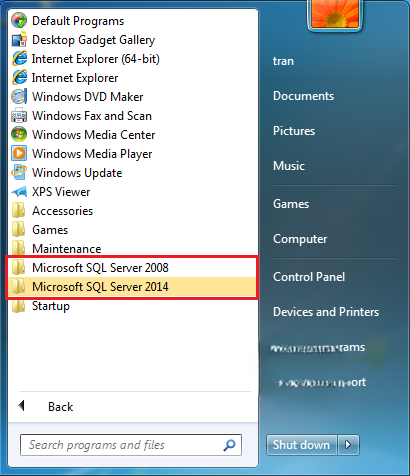Screen dimensions: 410x476
Task: Click the Windows Update icon
Action: [19, 173]
